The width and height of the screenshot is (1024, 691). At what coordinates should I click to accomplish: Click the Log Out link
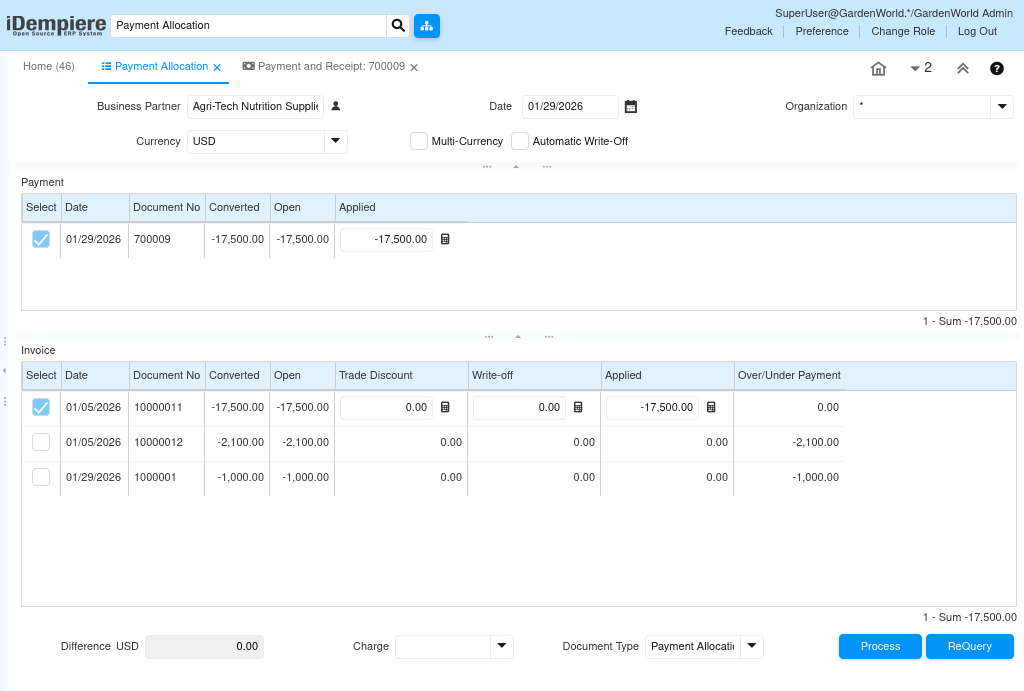point(977,31)
